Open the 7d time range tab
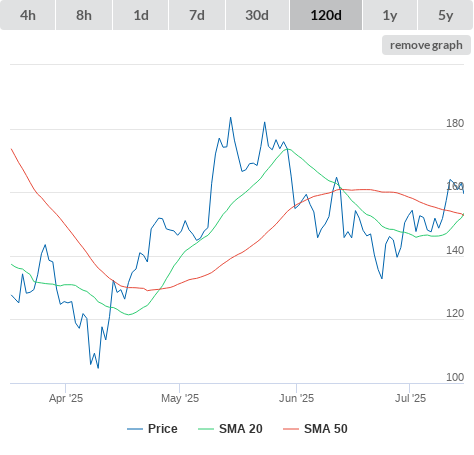This screenshot has width=474, height=455. pos(197,15)
